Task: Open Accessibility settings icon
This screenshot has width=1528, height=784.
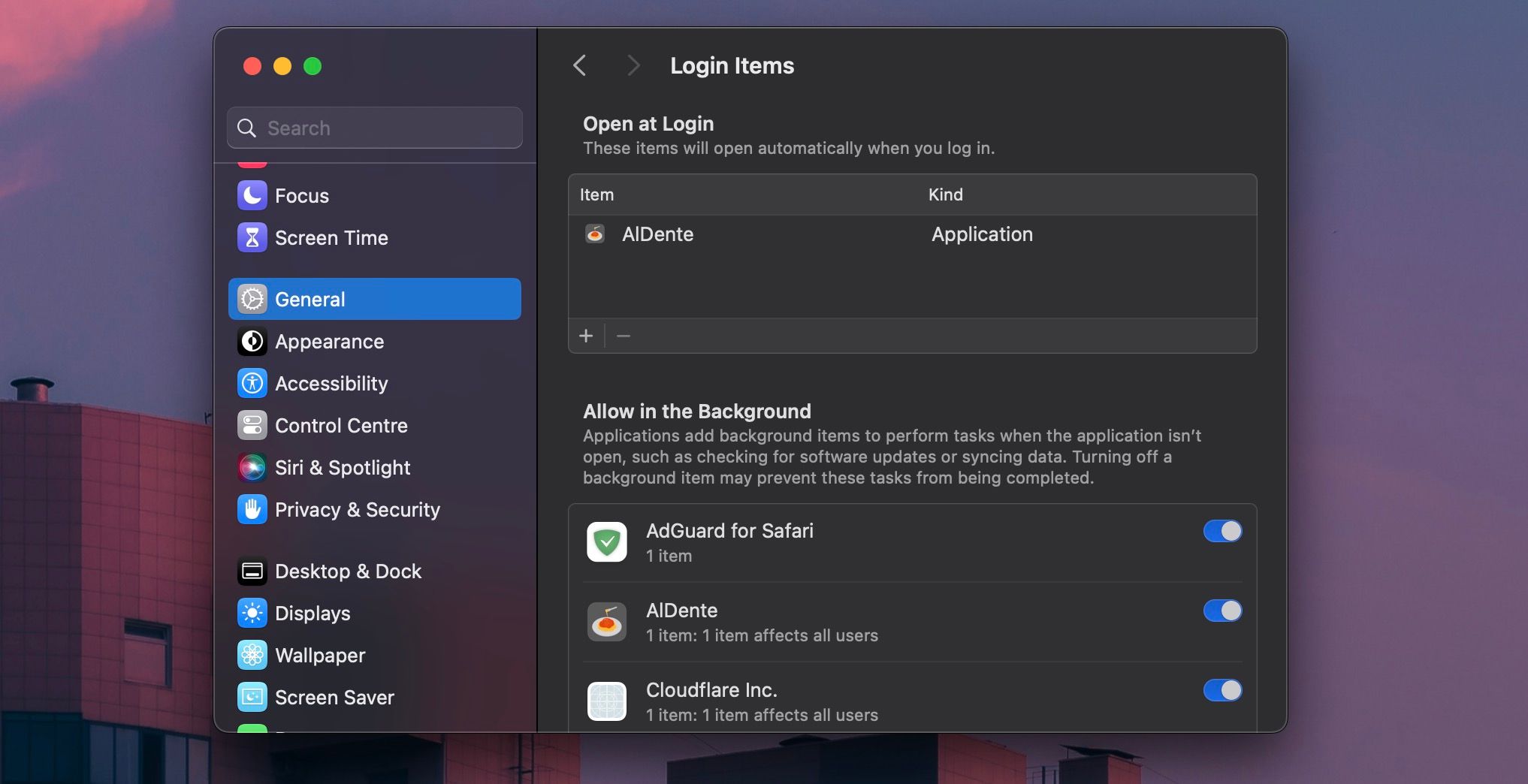Action: pyautogui.click(x=252, y=383)
